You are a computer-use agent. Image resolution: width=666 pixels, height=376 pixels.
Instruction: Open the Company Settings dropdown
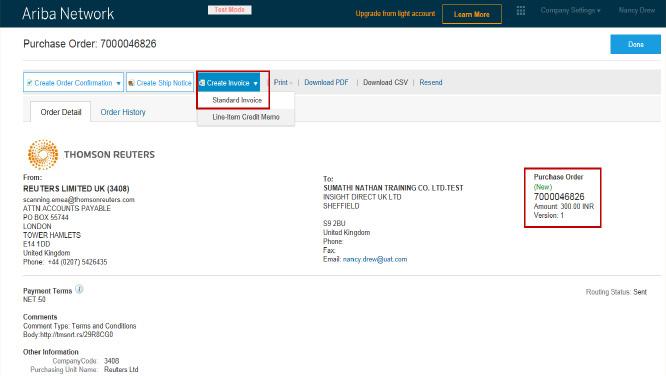coord(570,11)
